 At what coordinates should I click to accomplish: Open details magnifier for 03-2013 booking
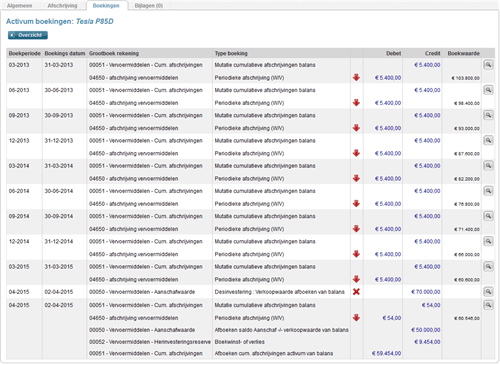coord(488,65)
